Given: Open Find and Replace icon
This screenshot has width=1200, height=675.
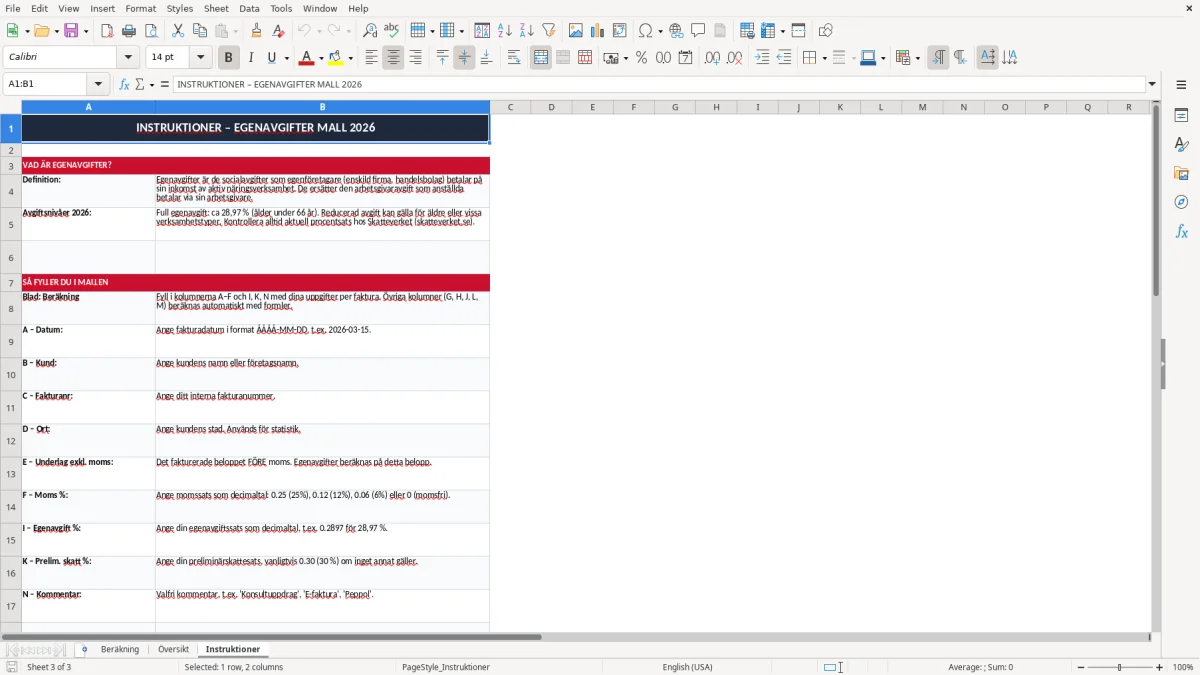Looking at the screenshot, I should [370, 31].
